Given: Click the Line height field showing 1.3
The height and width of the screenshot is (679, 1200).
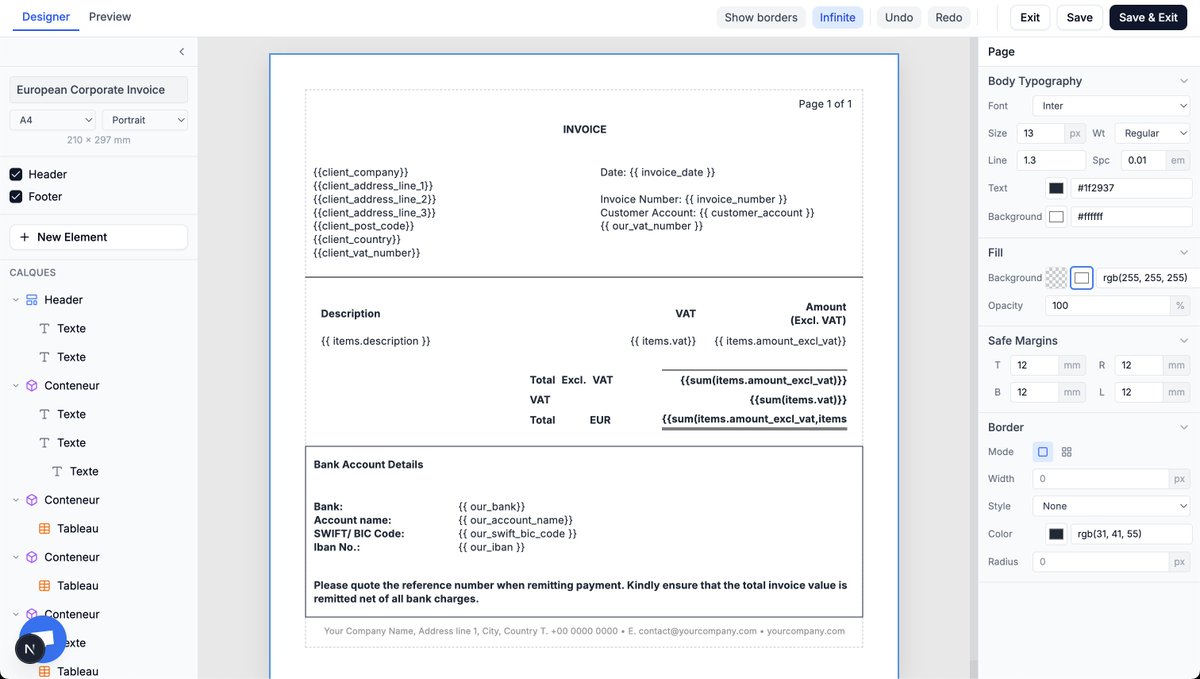Looking at the screenshot, I should pos(1051,160).
